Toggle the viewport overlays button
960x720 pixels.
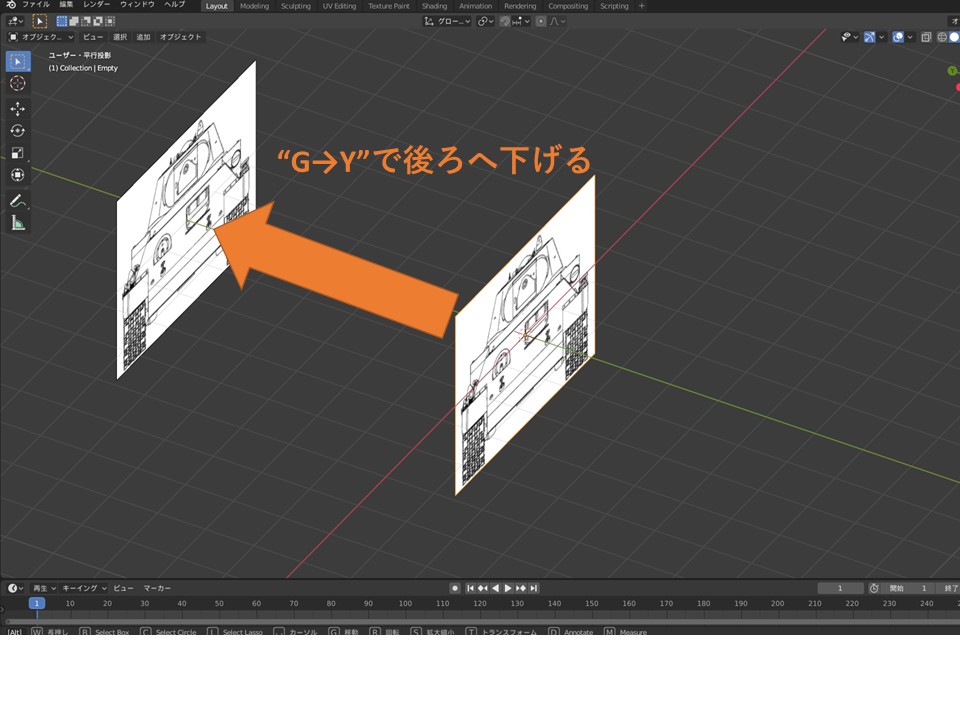click(898, 37)
